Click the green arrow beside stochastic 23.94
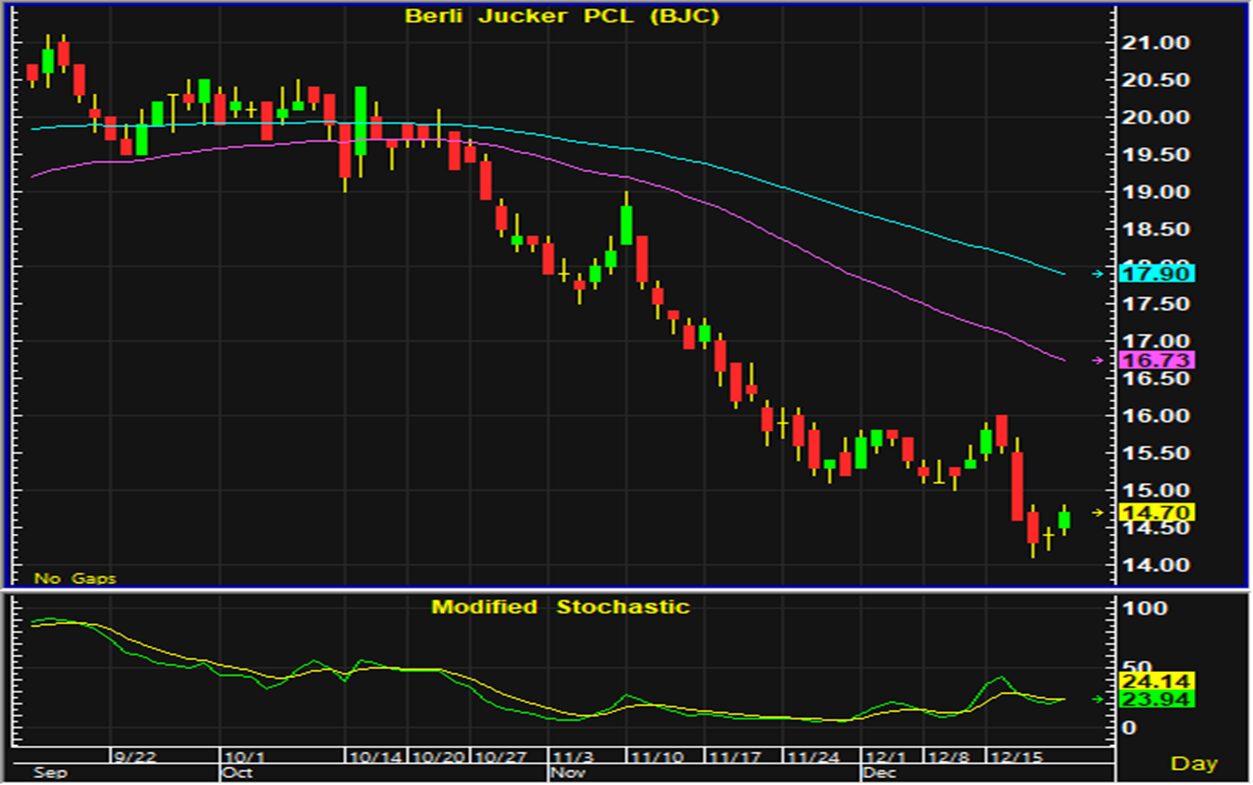 point(1099,699)
